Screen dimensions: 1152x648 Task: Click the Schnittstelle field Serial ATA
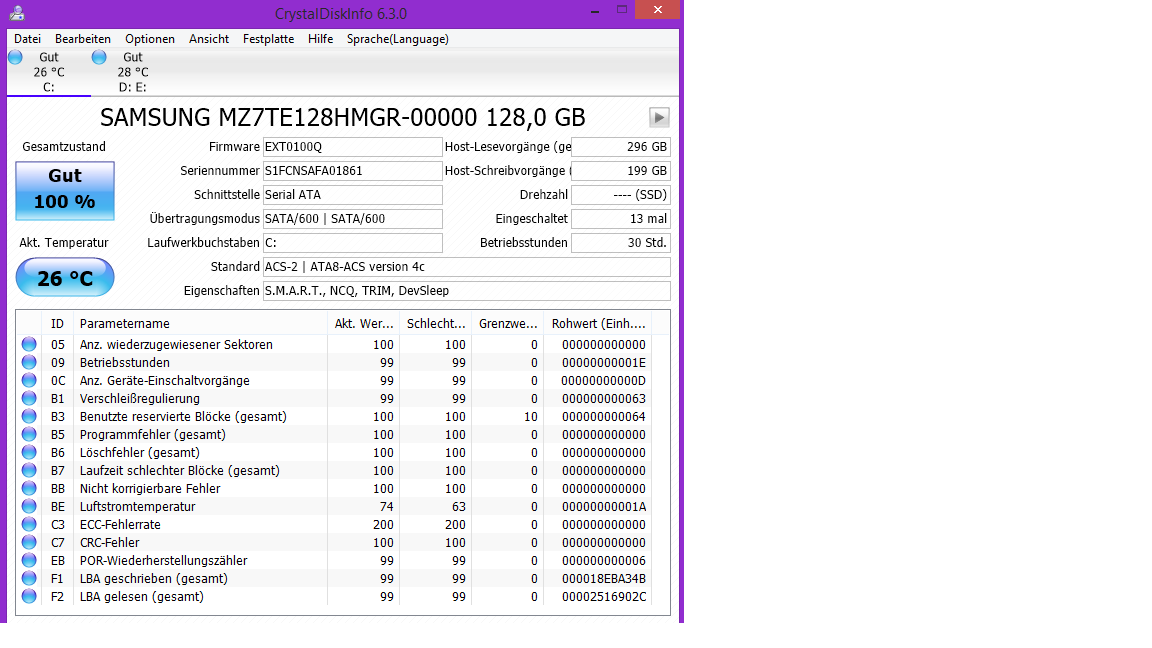[353, 195]
